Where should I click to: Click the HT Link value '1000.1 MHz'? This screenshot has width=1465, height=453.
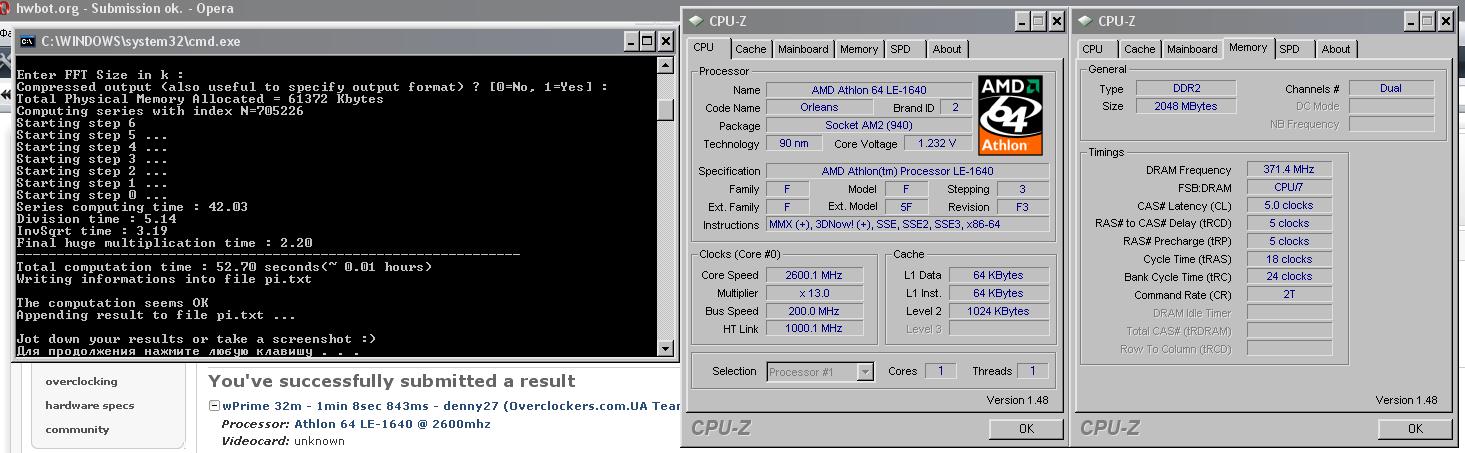point(814,329)
